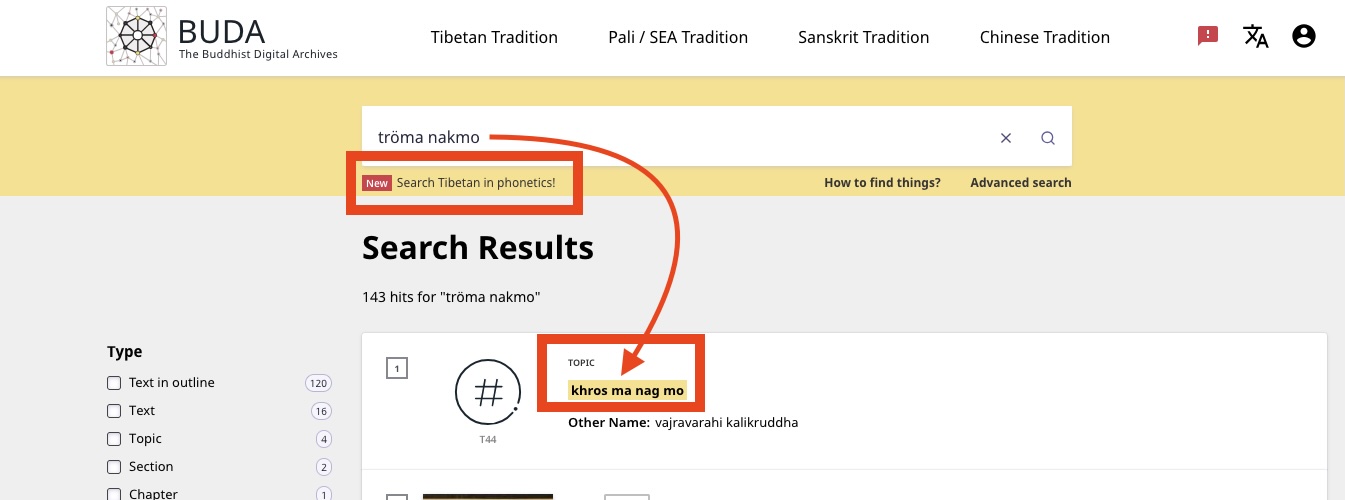Screen dimensions: 1345x500
Task: Click the How to find things? link
Action: pos(882,183)
